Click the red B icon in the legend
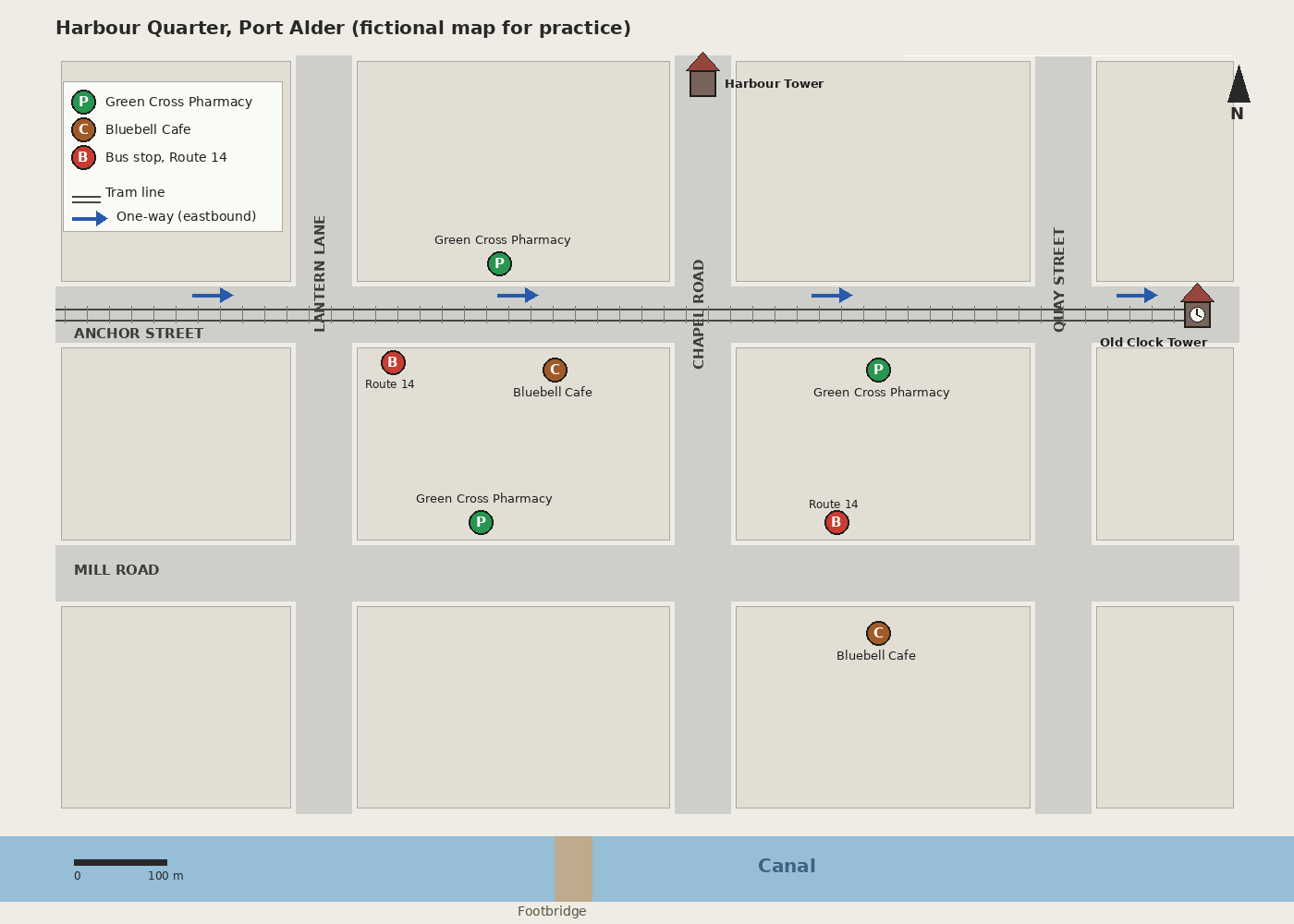This screenshot has width=1294, height=924. tap(83, 157)
